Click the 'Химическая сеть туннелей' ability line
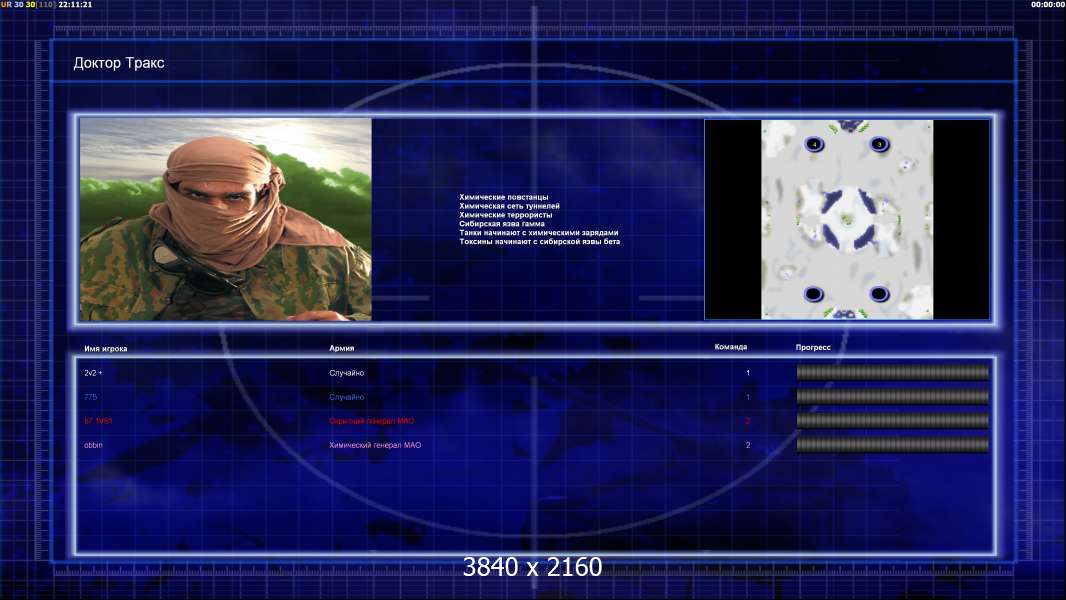The height and width of the screenshot is (600, 1066). (509, 206)
